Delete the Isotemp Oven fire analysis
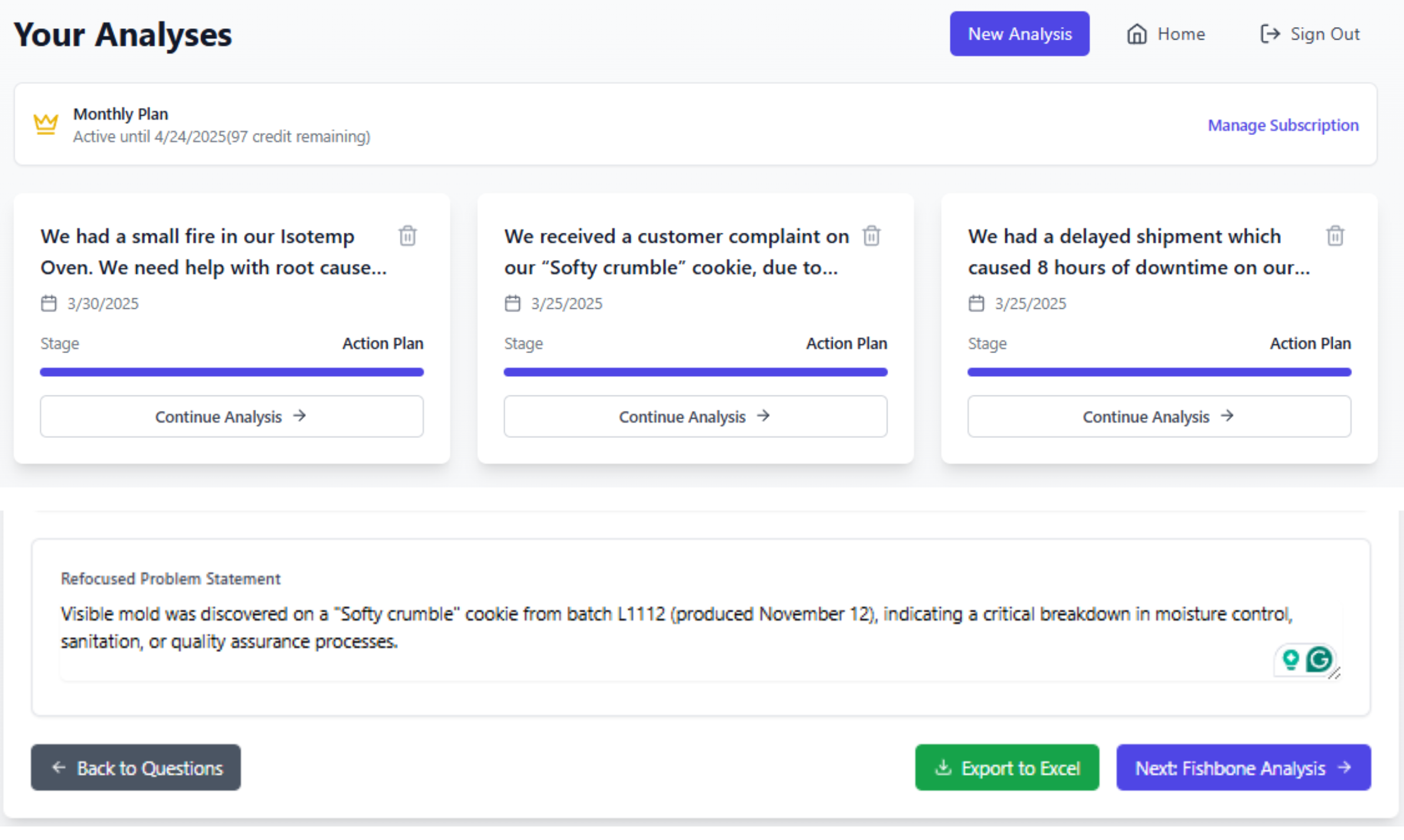The width and height of the screenshot is (1404, 840). [x=407, y=236]
